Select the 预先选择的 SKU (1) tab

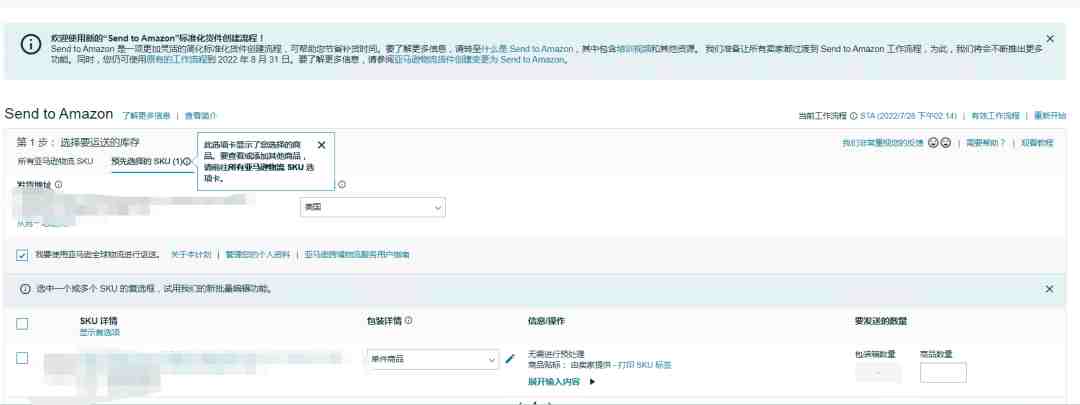[147, 161]
